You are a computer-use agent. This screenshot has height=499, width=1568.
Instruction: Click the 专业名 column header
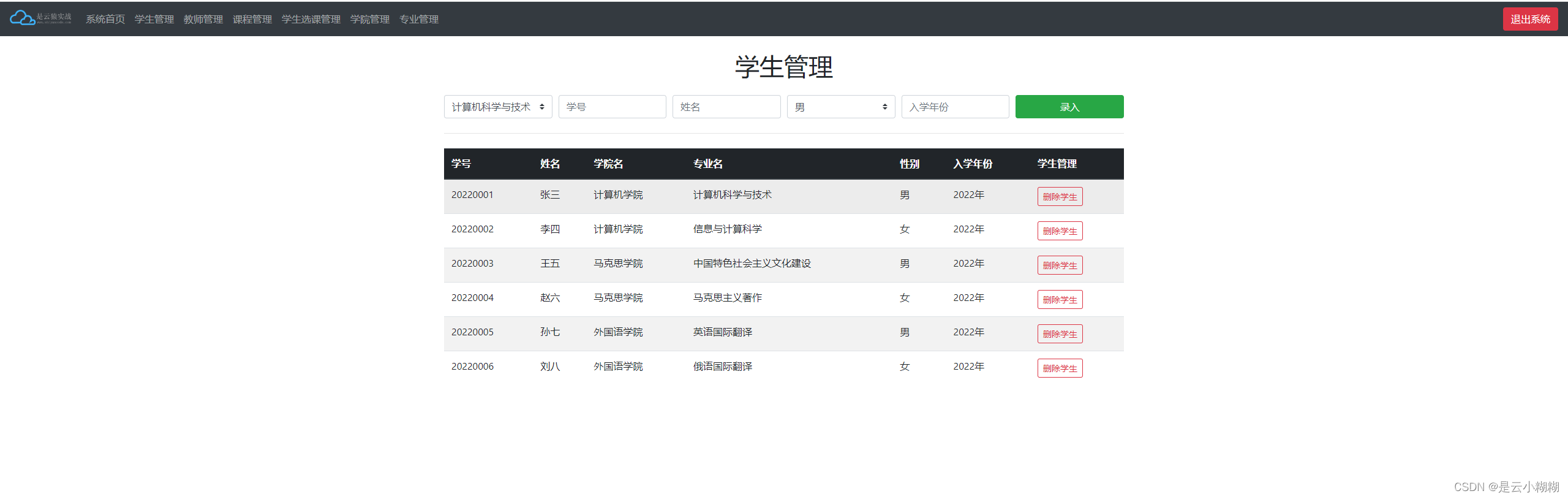click(708, 164)
